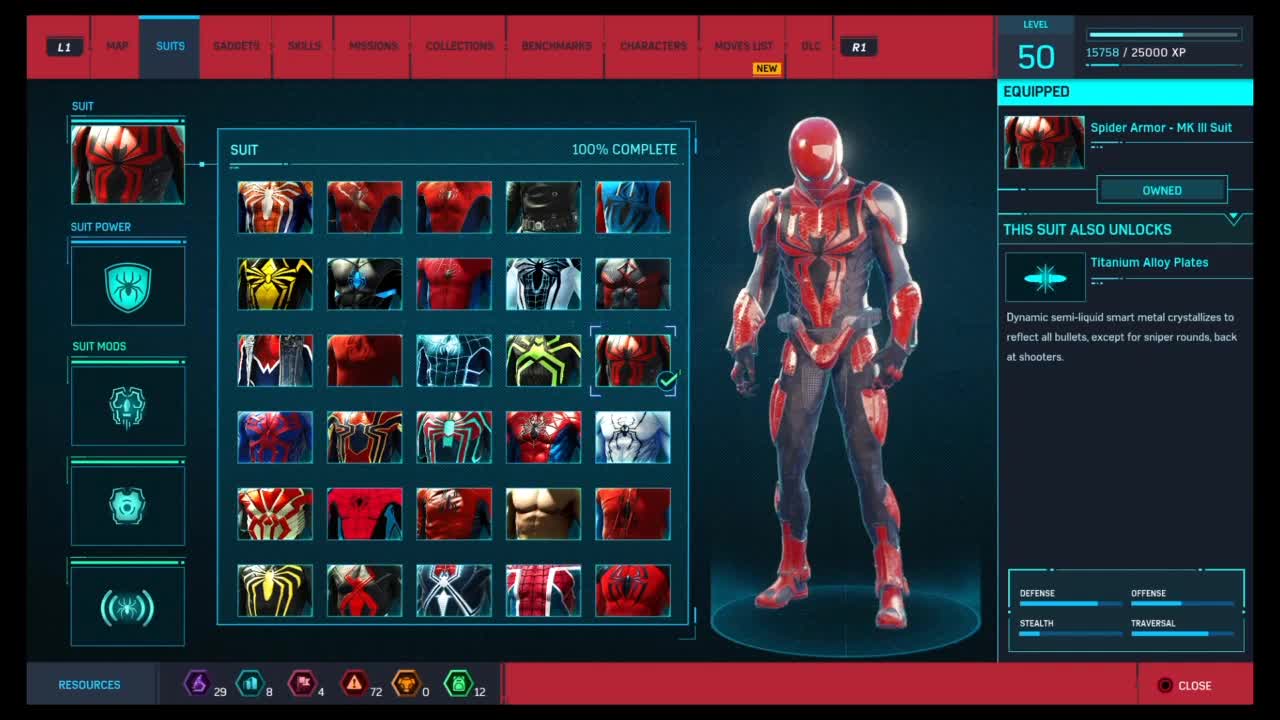Viewport: 1280px width, 720px height.
Task: Pick the Velocity suit with teal chest emblem
Action: coord(454,438)
